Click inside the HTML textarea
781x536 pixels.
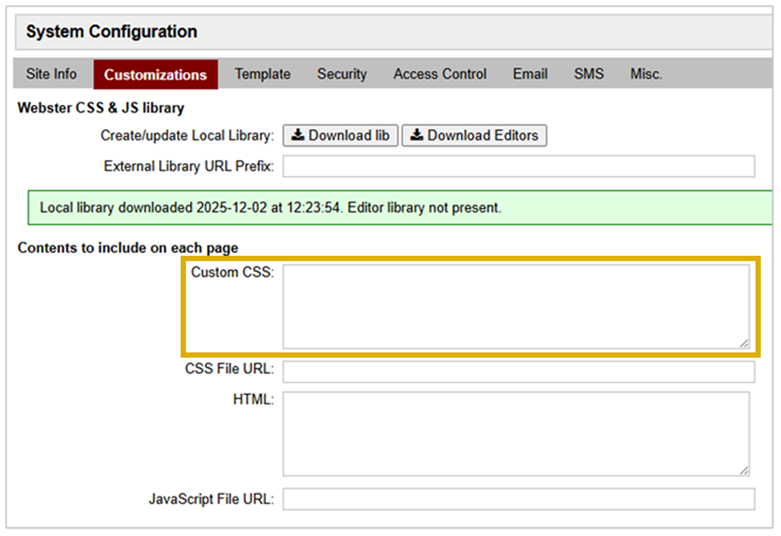[516, 434]
